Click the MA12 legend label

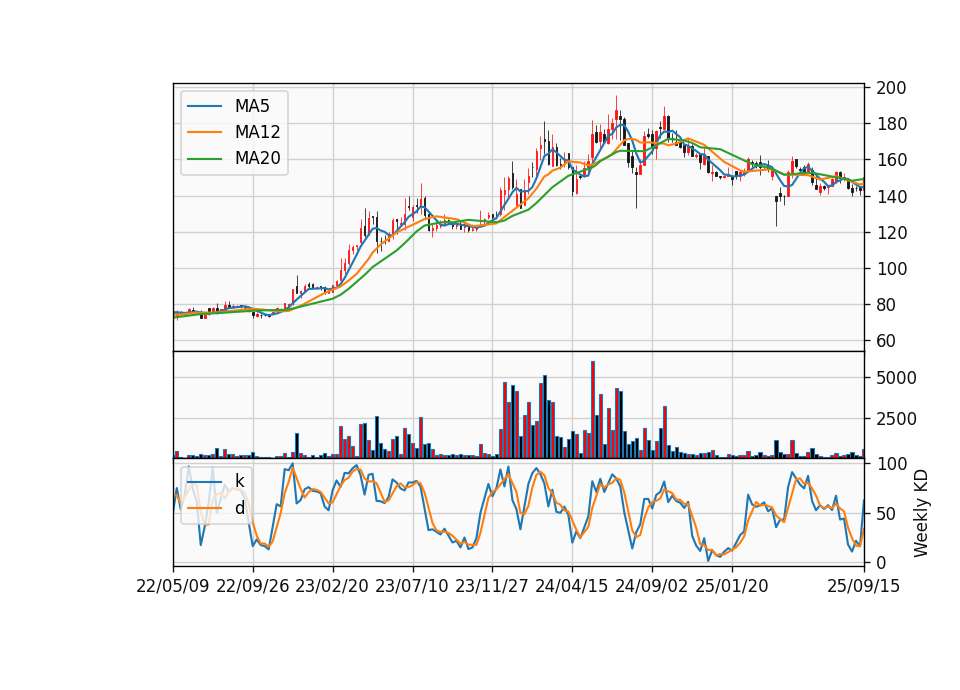tap(257, 132)
